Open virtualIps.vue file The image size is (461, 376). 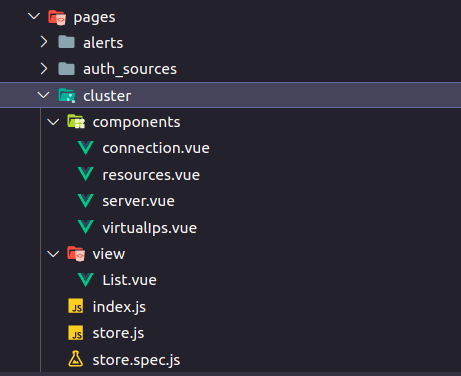pyautogui.click(x=150, y=228)
